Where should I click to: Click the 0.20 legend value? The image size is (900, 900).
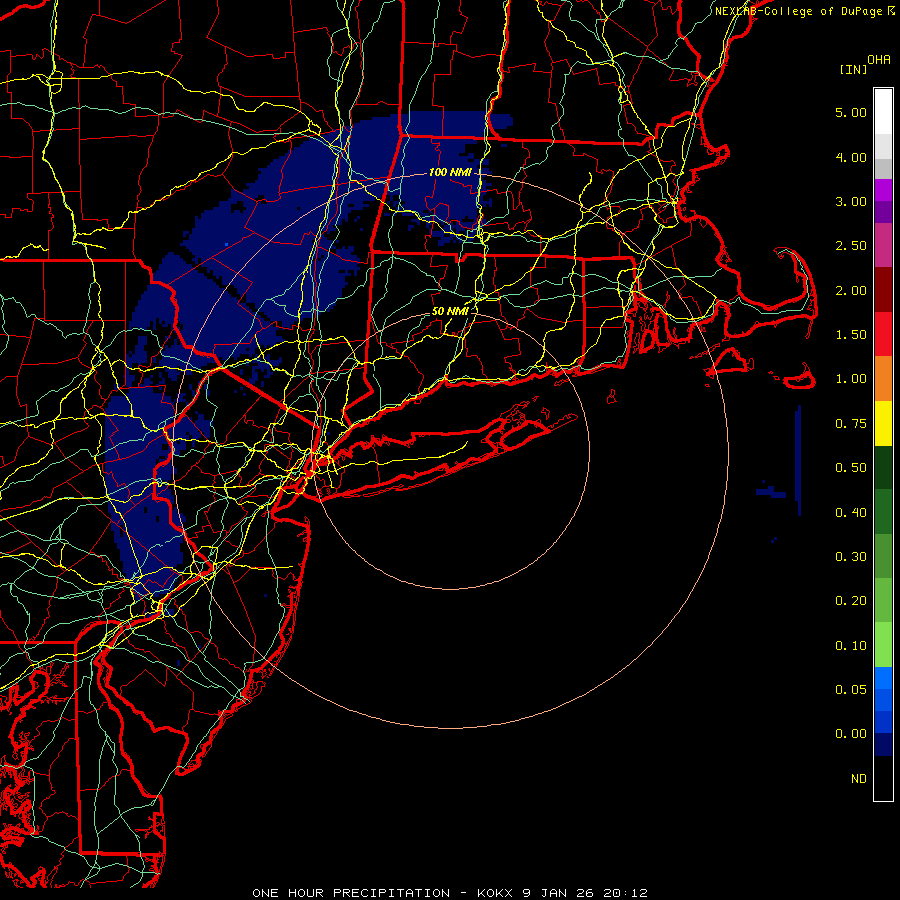(851, 601)
